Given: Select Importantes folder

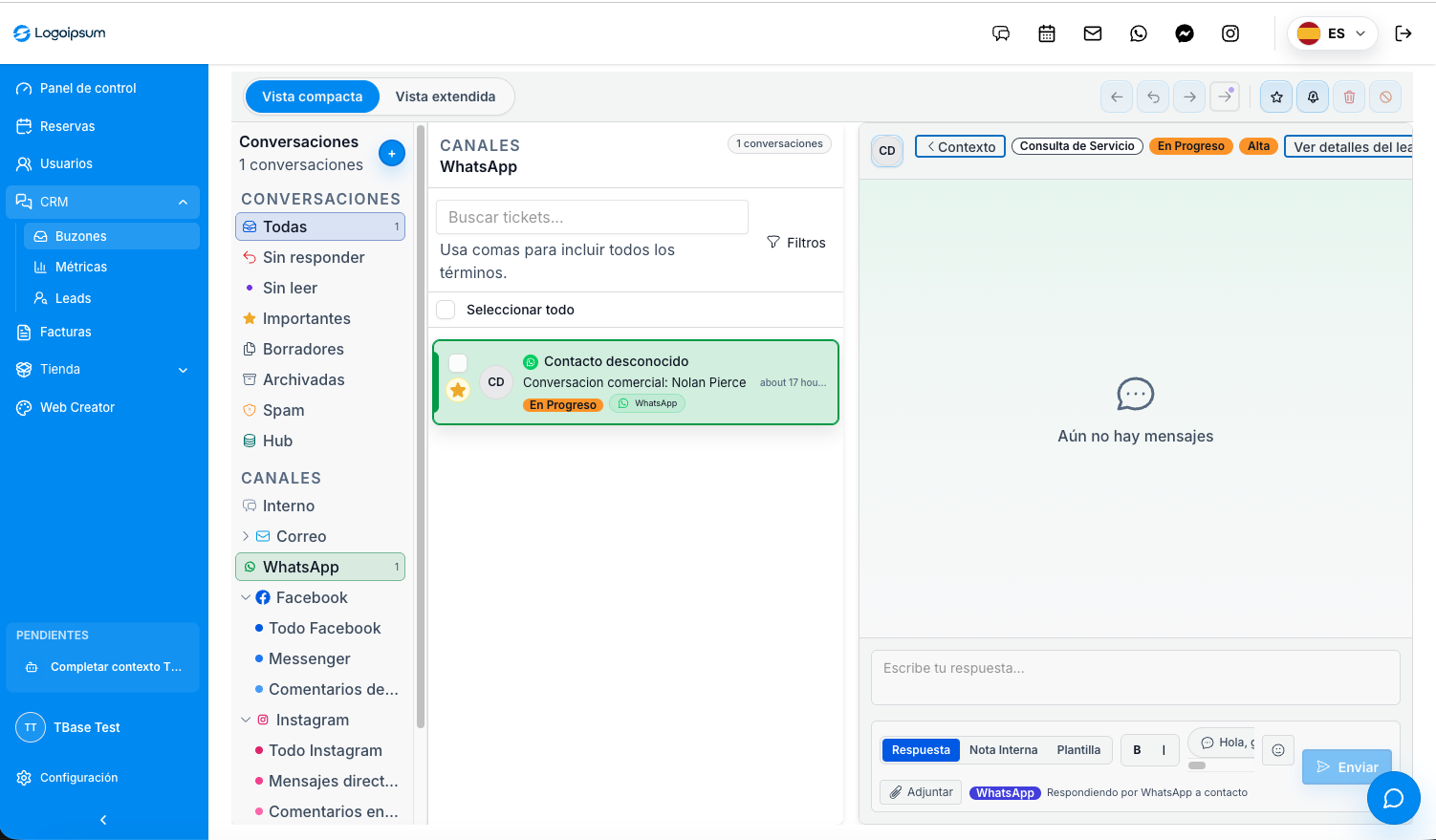Looking at the screenshot, I should point(320,318).
